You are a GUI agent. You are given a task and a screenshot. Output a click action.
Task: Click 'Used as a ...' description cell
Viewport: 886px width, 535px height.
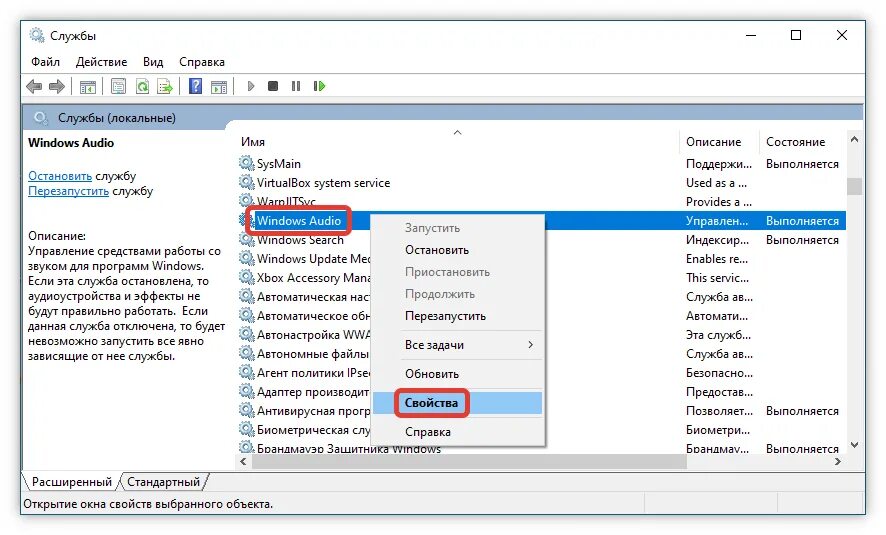coord(716,182)
